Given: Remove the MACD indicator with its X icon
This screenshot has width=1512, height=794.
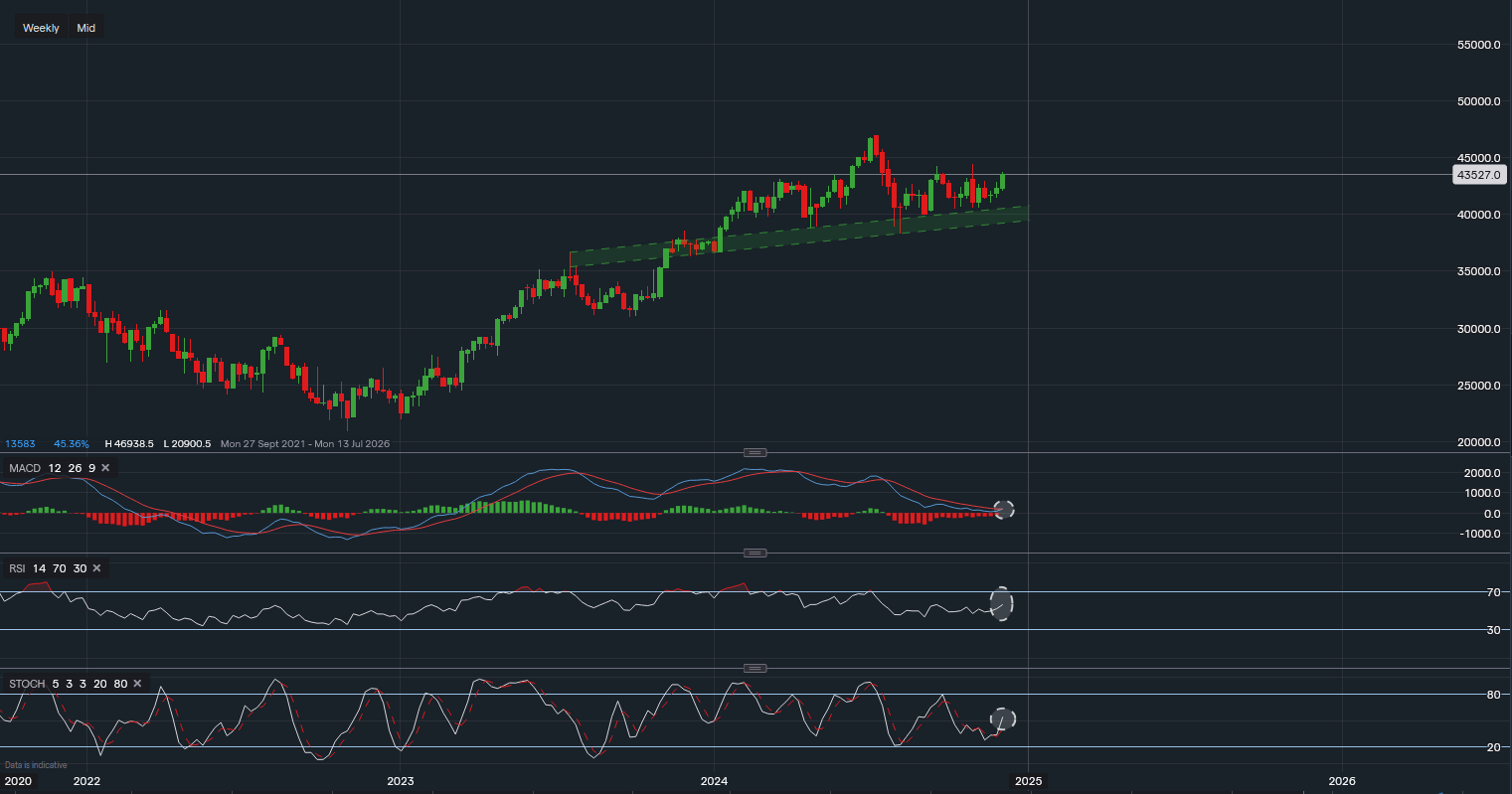Looking at the screenshot, I should click(x=105, y=467).
